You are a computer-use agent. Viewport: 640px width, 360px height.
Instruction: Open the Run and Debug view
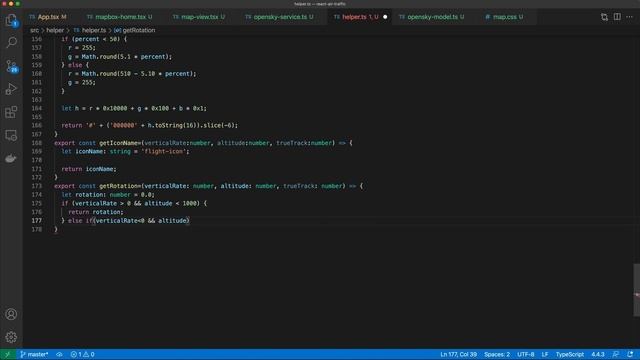[11, 89]
